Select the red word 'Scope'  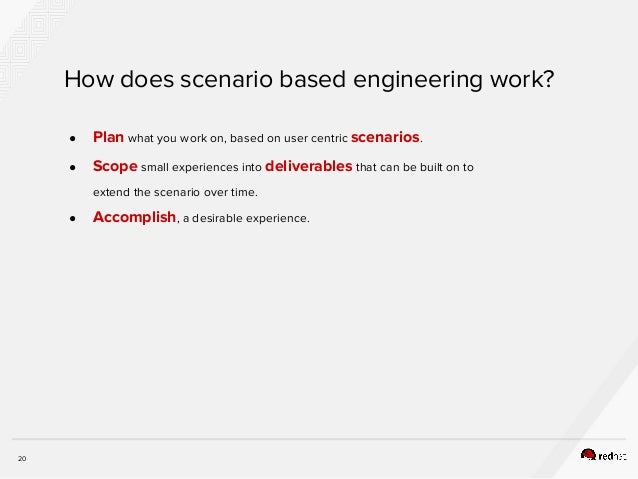point(115,166)
